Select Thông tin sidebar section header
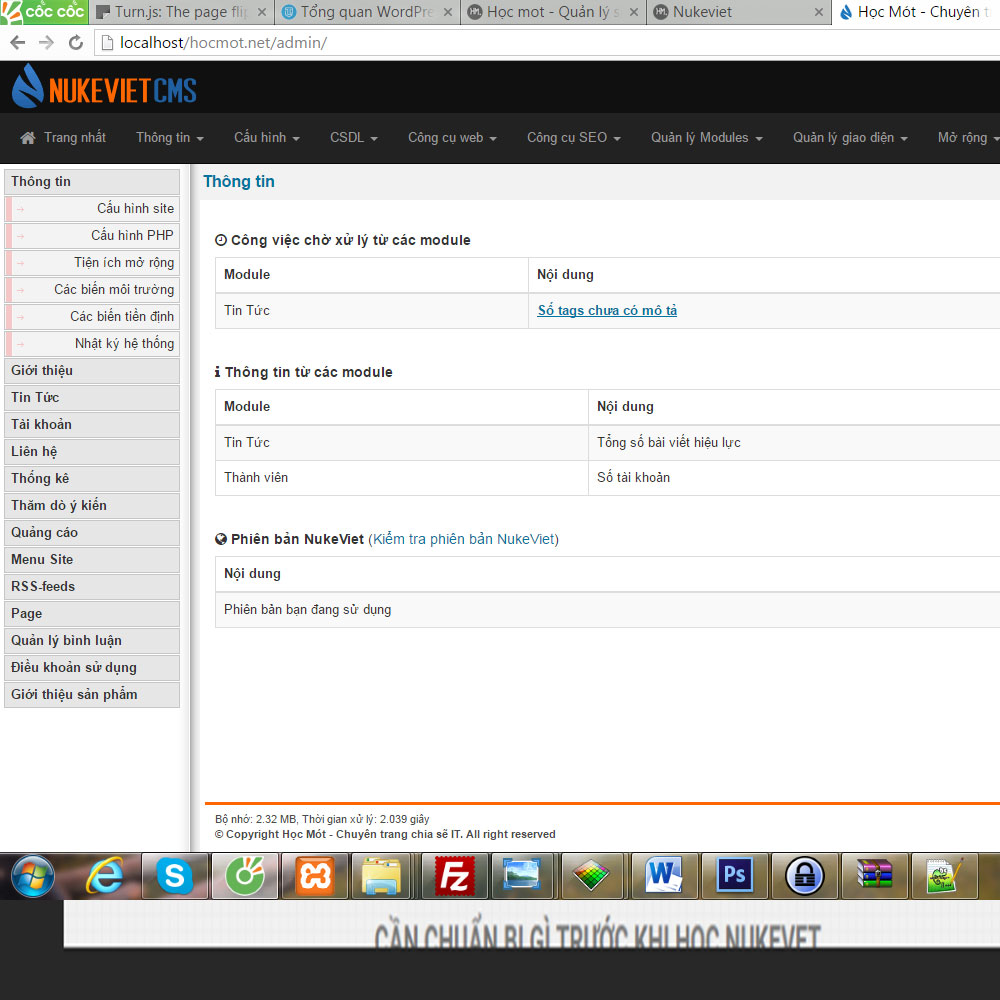This screenshot has height=1000, width=1000. 92,182
